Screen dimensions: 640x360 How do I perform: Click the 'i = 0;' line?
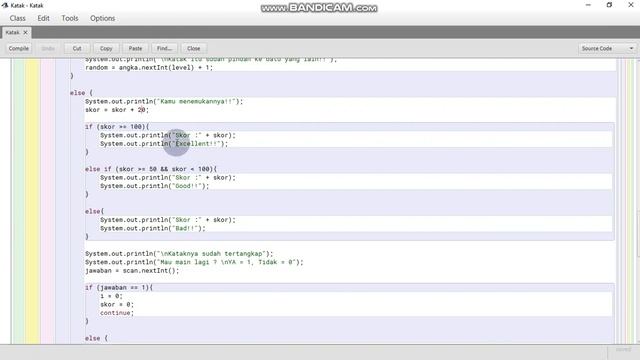(x=111, y=296)
